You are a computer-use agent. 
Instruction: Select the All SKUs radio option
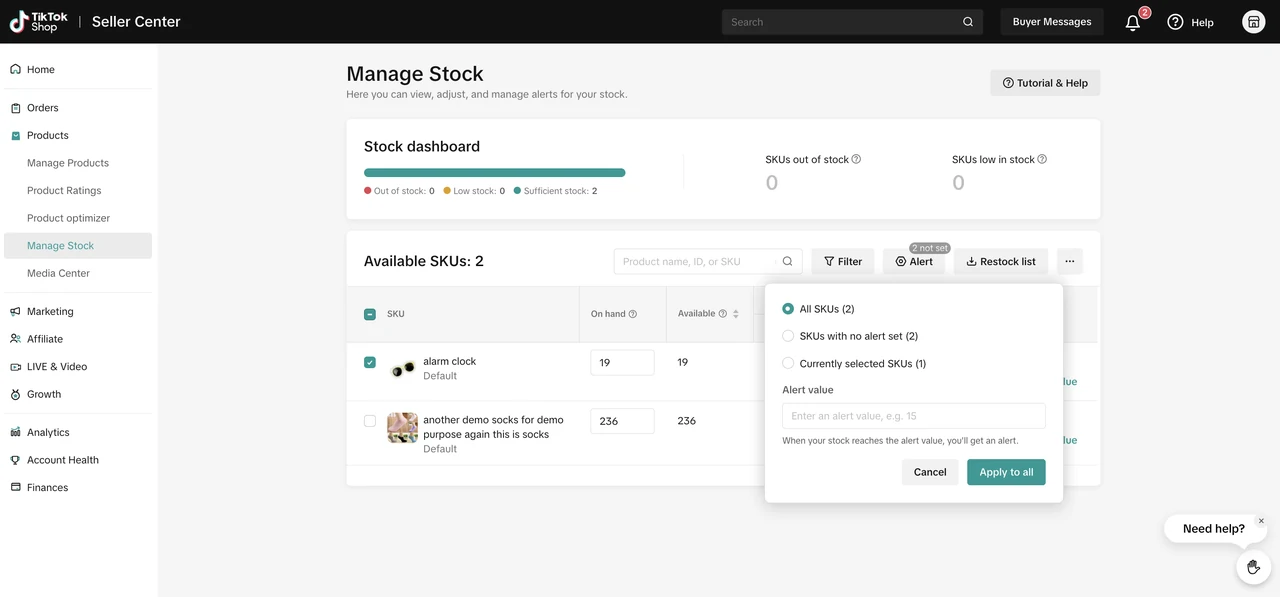pos(788,309)
